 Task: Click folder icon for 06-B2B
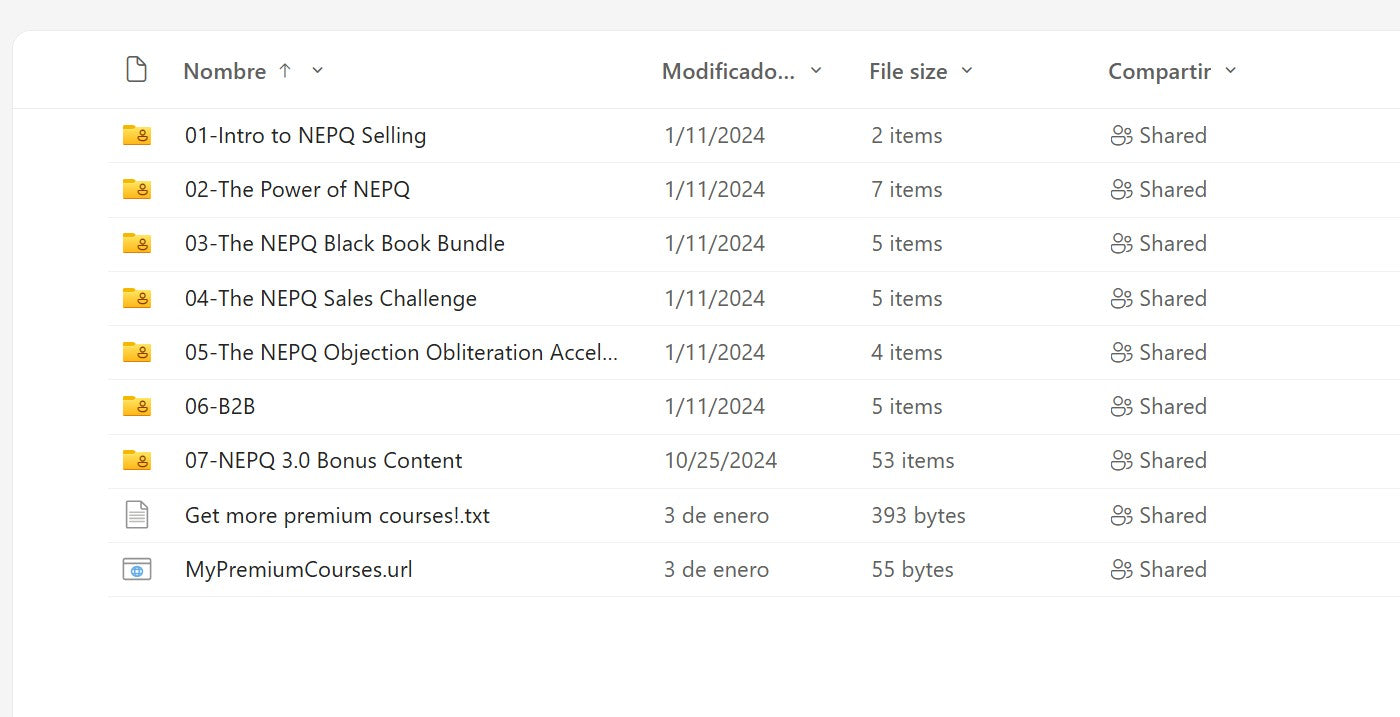137,406
